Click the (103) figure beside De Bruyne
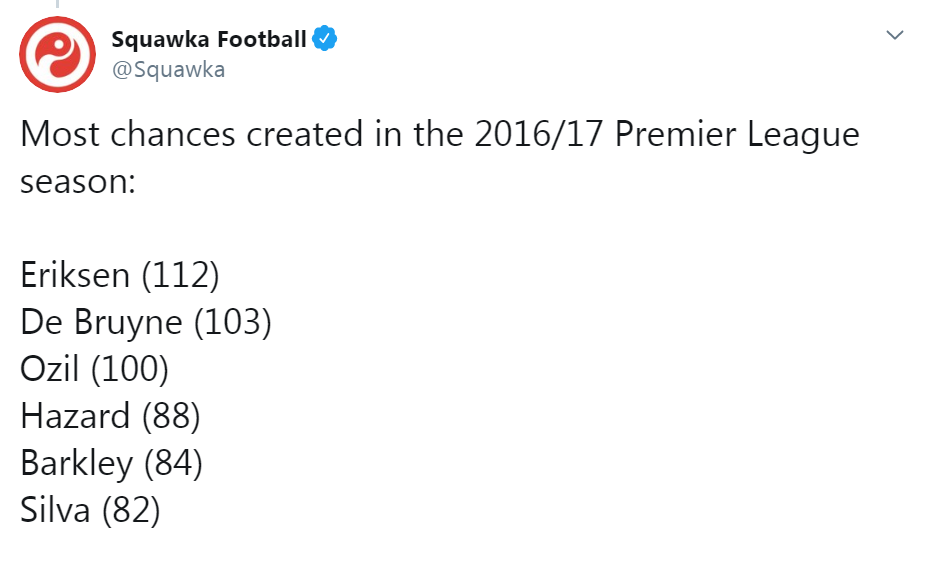 click(x=233, y=323)
